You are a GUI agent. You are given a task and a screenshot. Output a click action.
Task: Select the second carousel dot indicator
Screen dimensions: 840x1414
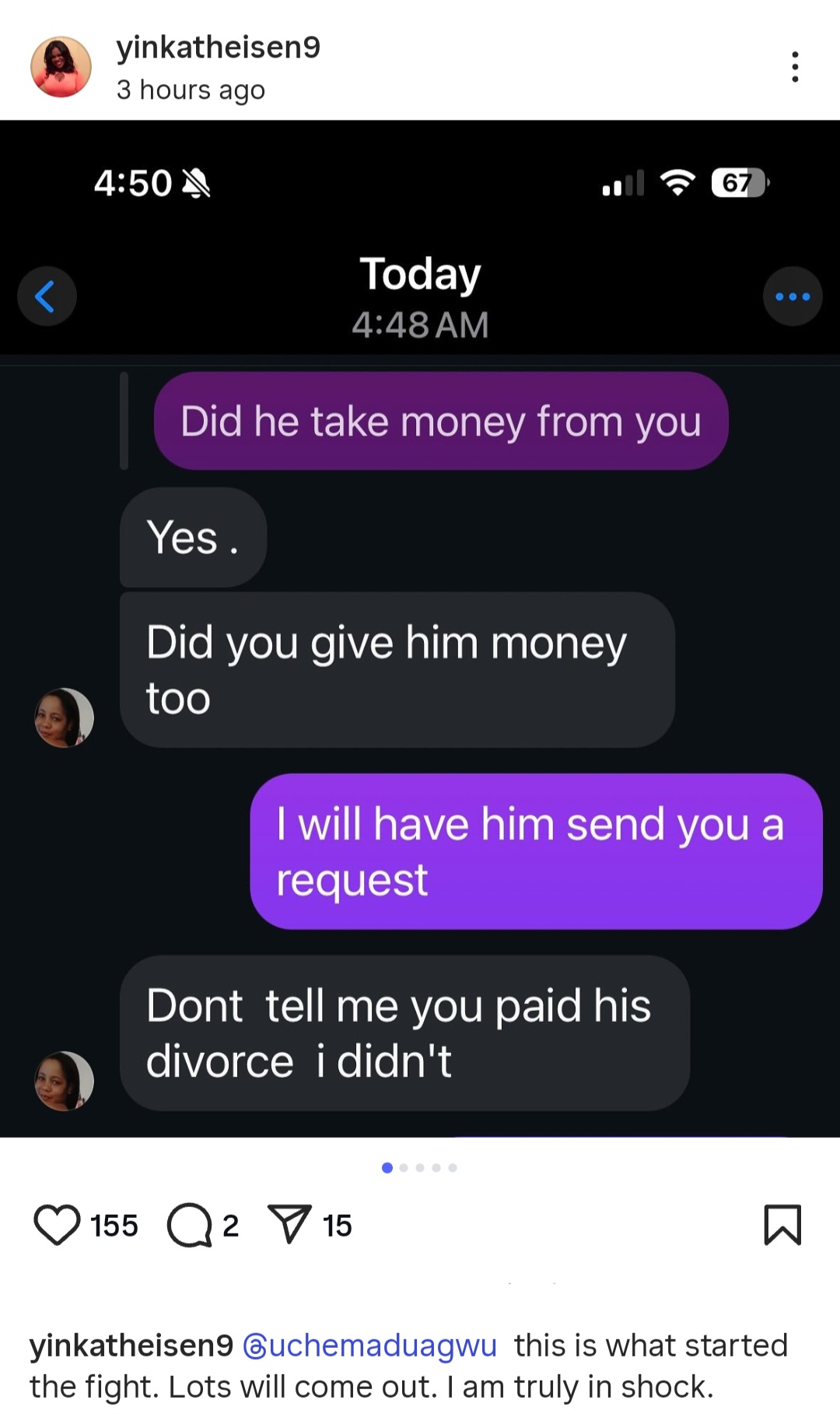click(404, 1167)
